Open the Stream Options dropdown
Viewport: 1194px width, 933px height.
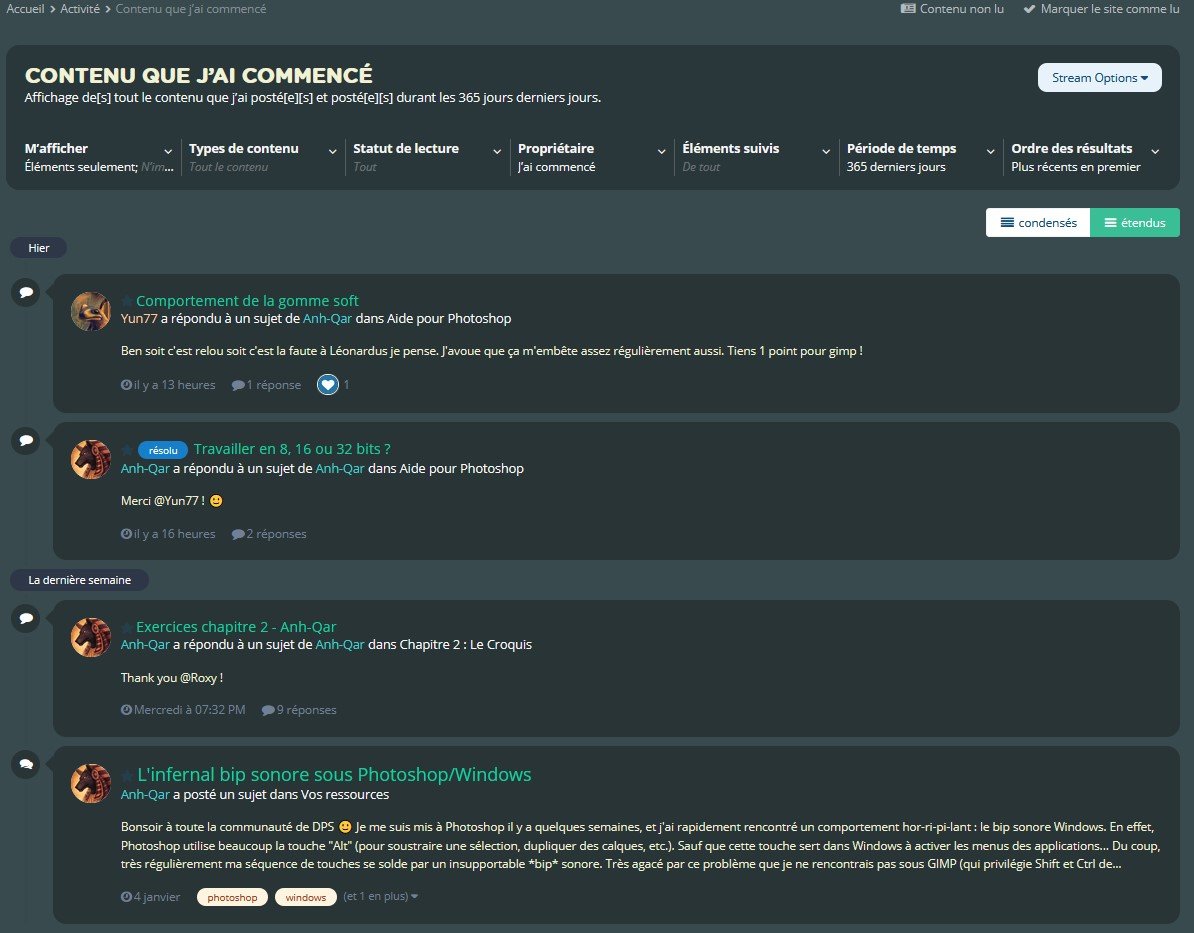click(x=1099, y=78)
